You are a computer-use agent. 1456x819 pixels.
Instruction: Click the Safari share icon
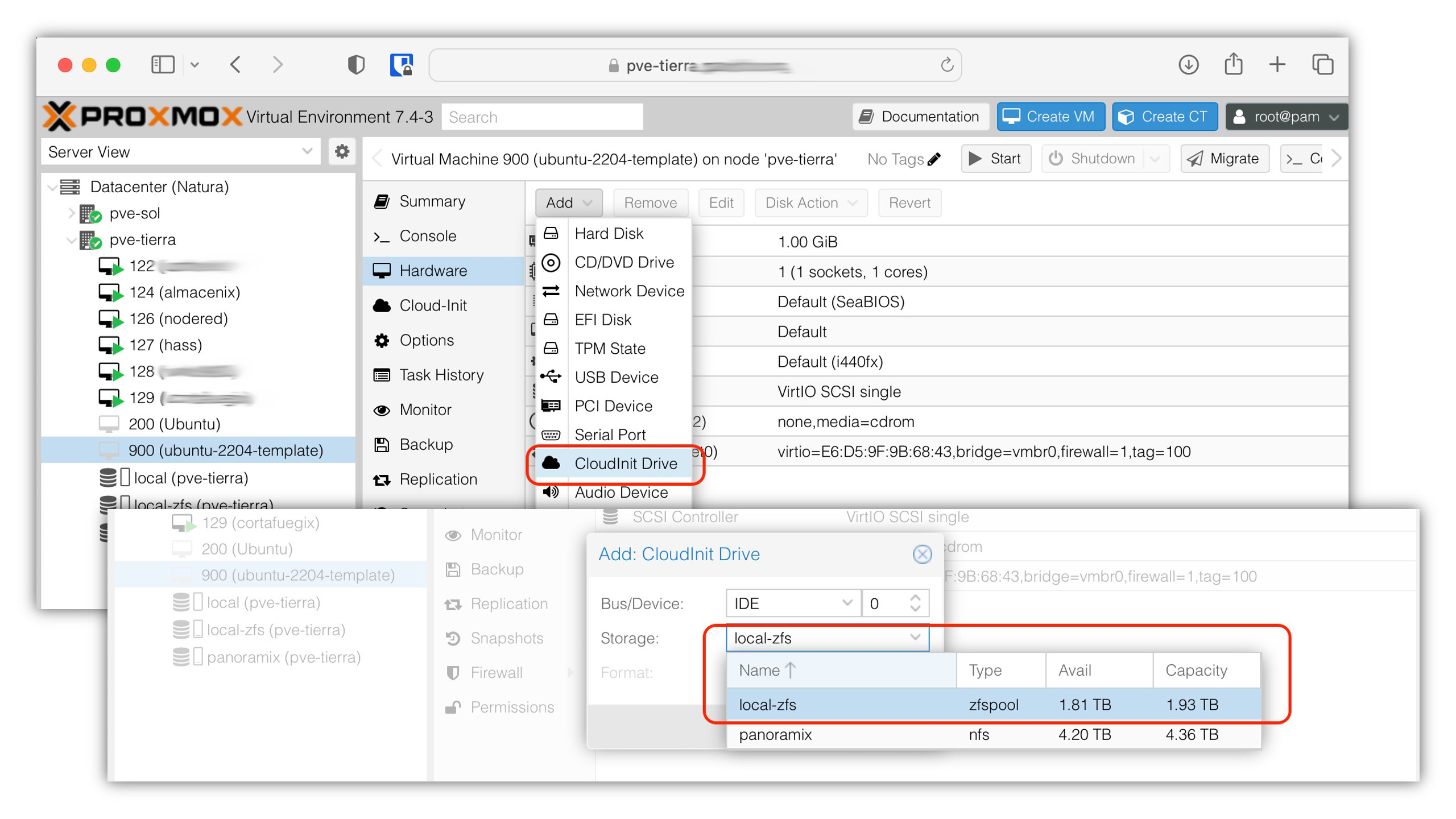click(1232, 64)
